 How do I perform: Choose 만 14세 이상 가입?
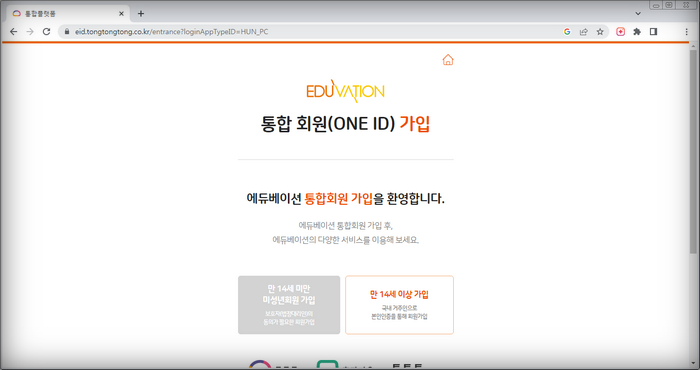tap(400, 305)
